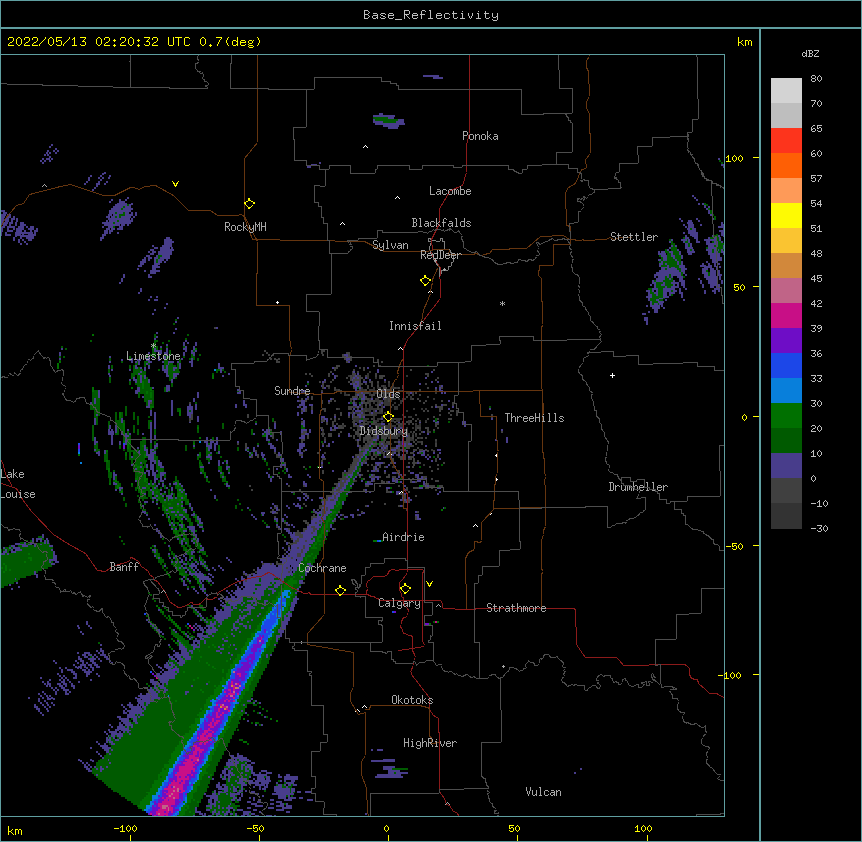Click the yellow V marker northwest of RockyMH
This screenshot has width=862, height=842.
click(x=175, y=184)
